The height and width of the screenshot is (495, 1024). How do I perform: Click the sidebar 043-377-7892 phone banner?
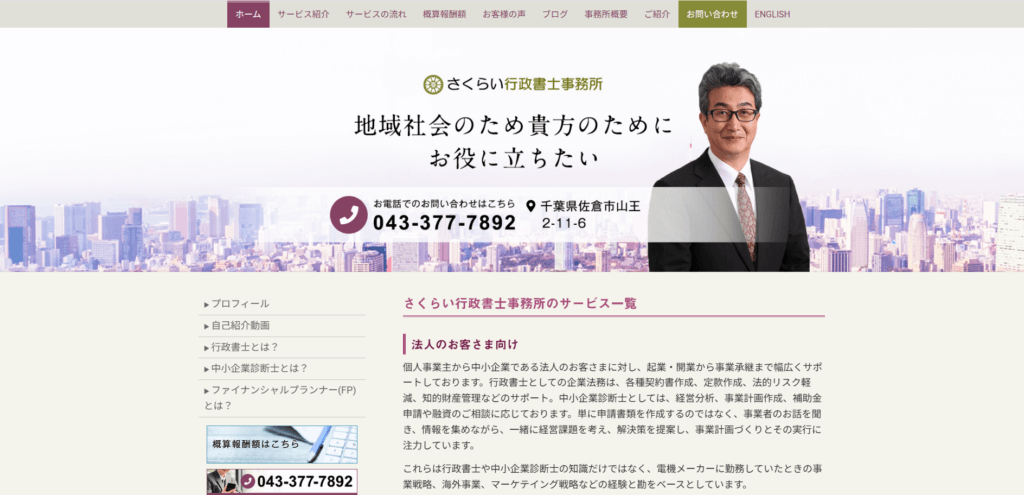(x=282, y=482)
